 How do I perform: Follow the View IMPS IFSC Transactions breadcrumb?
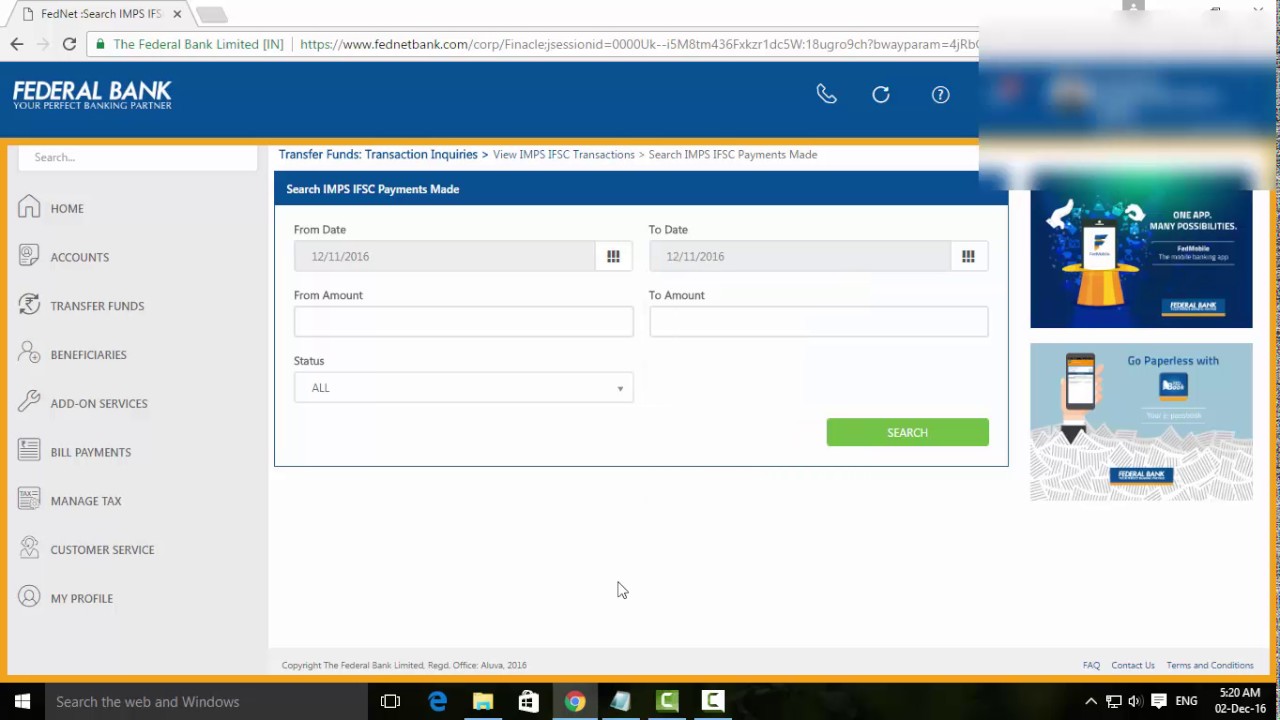564,155
